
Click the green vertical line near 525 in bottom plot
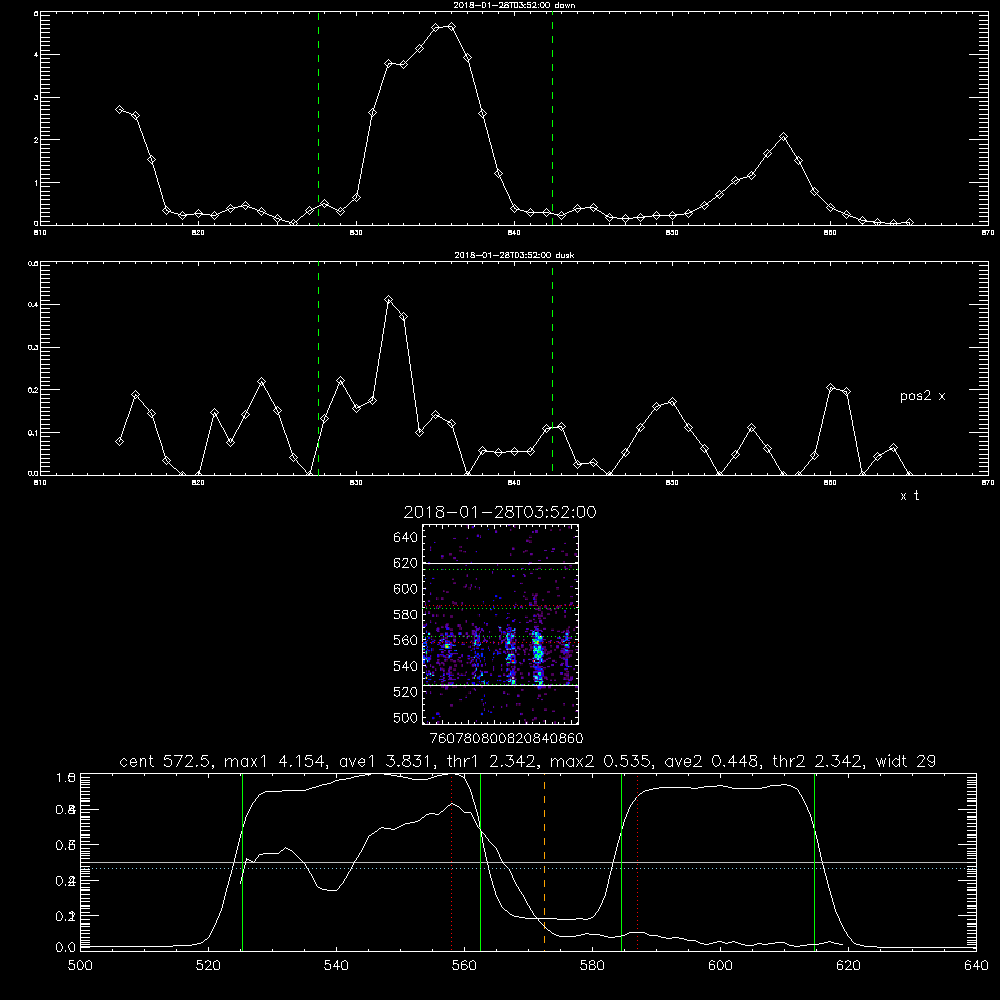pos(242,861)
